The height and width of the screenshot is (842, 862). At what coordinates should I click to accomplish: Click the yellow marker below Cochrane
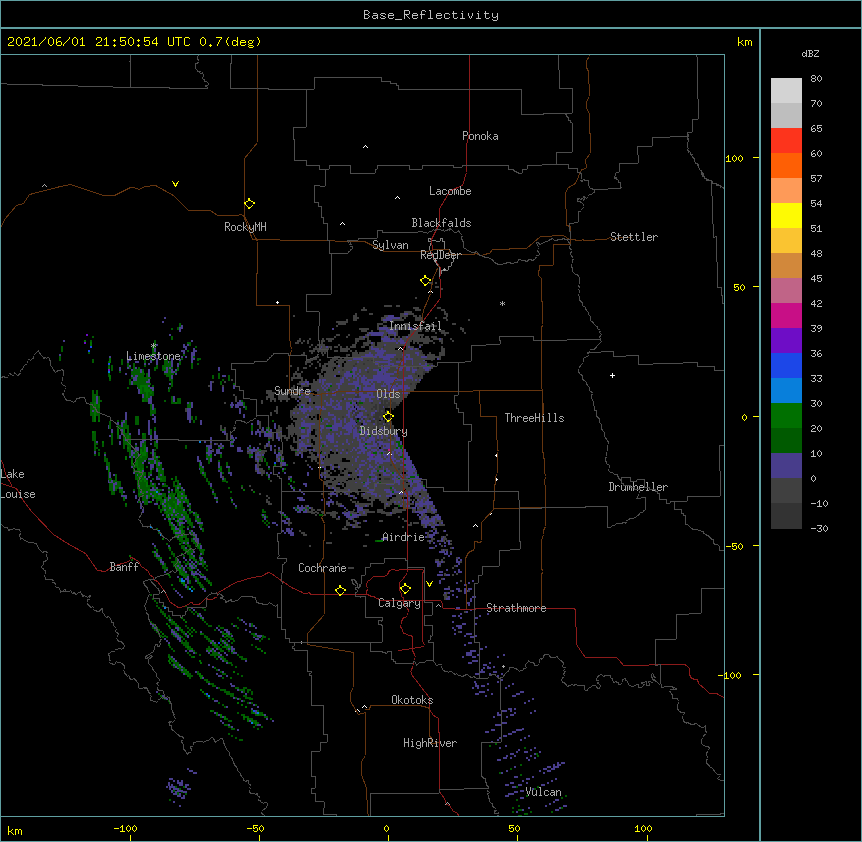[340, 590]
